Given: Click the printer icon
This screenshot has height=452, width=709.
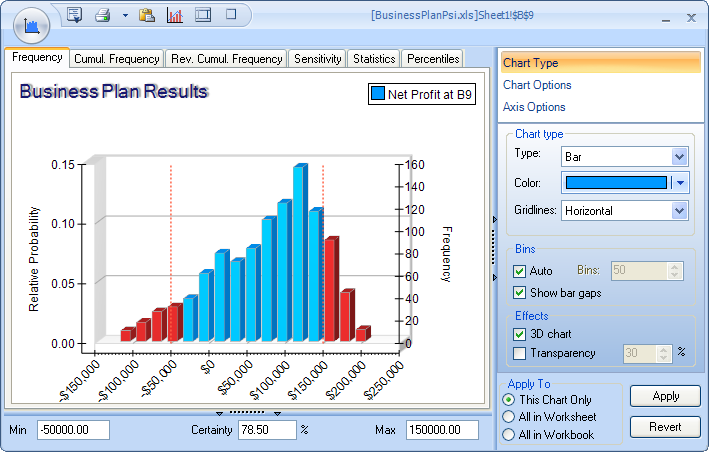Looking at the screenshot, I should tap(102, 15).
